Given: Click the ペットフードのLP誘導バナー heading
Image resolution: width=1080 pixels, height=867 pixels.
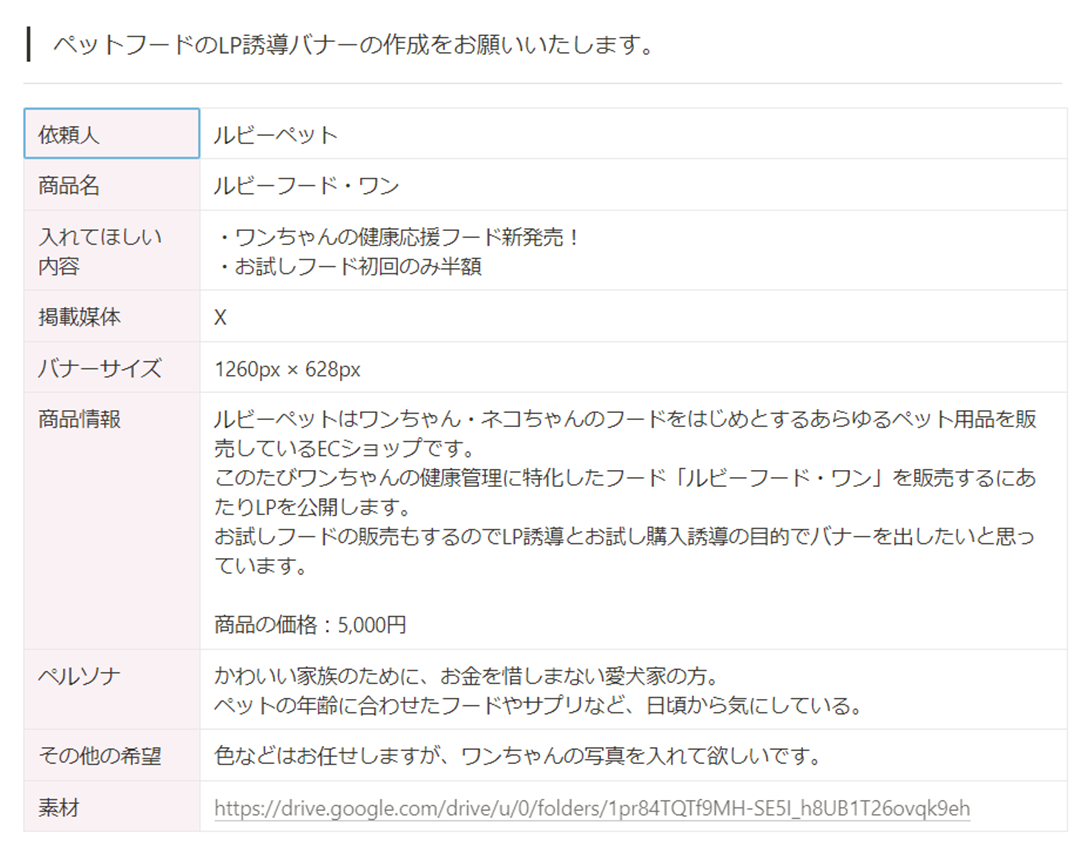Looking at the screenshot, I should pos(352,45).
